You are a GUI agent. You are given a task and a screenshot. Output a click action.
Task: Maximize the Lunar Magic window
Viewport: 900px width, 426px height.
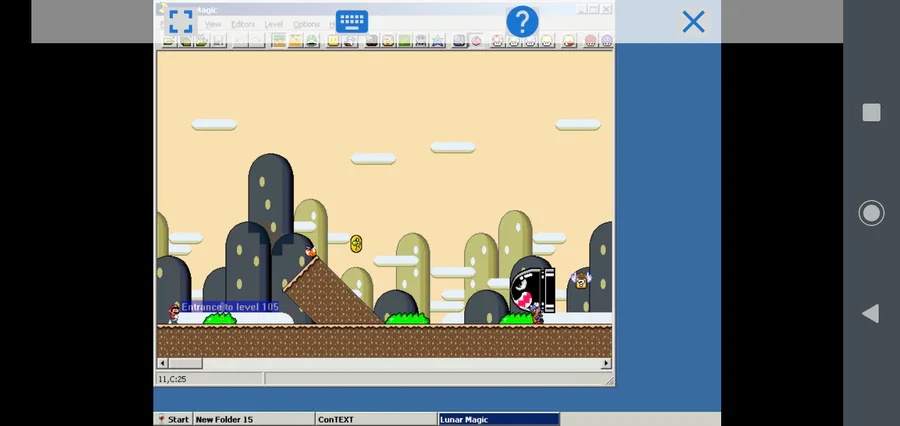593,9
